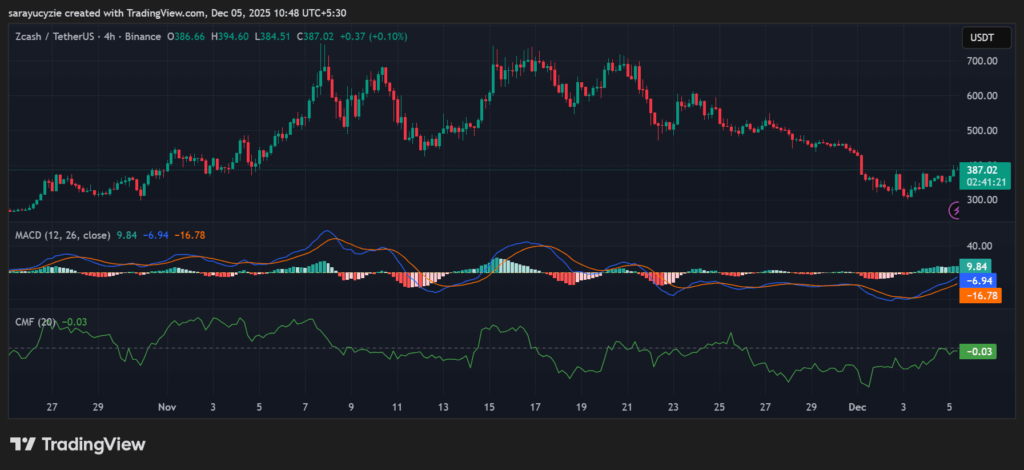The height and width of the screenshot is (470, 1024).
Task: Click the green 9.84 MACD histogram tag
Action: (x=977, y=267)
